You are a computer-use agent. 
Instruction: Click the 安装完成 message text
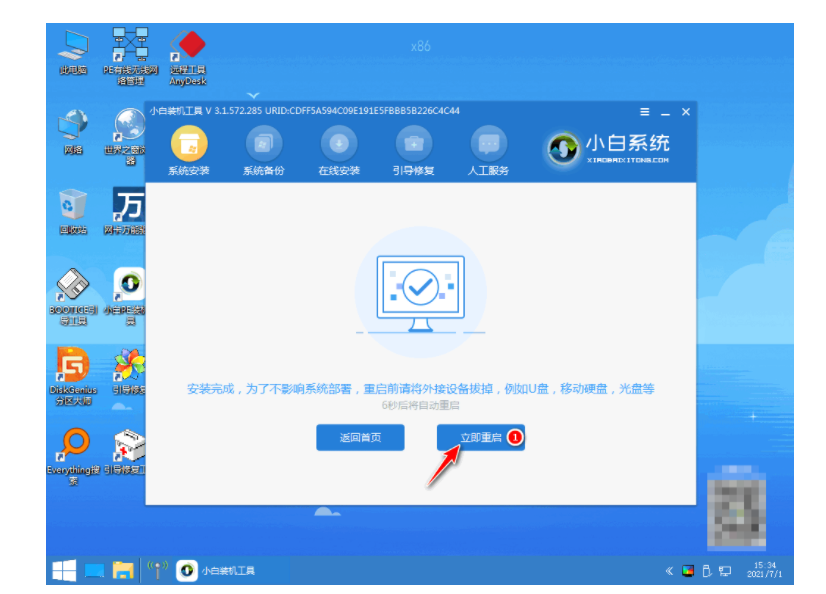[x=420, y=389]
